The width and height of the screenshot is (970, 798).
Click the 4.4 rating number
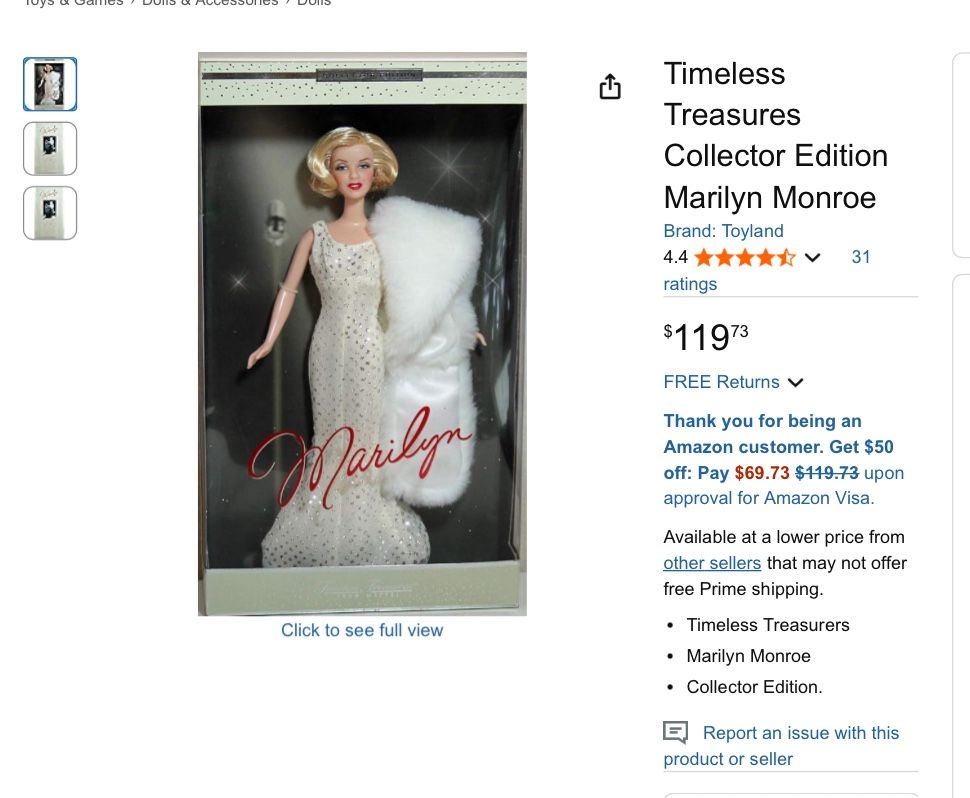[676, 257]
